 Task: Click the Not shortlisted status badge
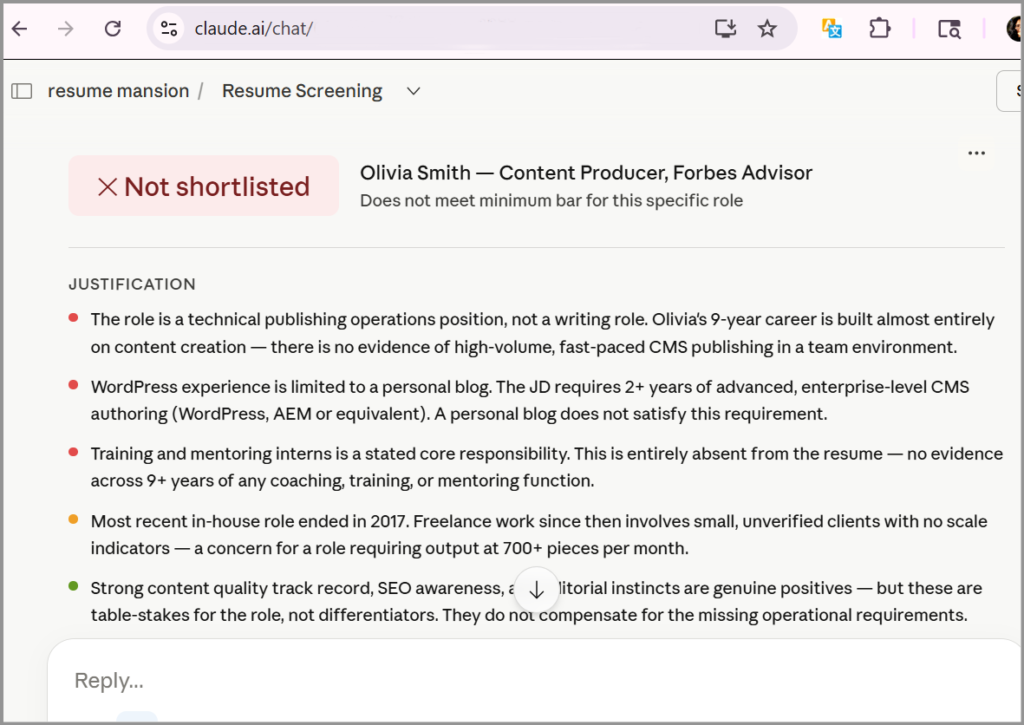[203, 186]
